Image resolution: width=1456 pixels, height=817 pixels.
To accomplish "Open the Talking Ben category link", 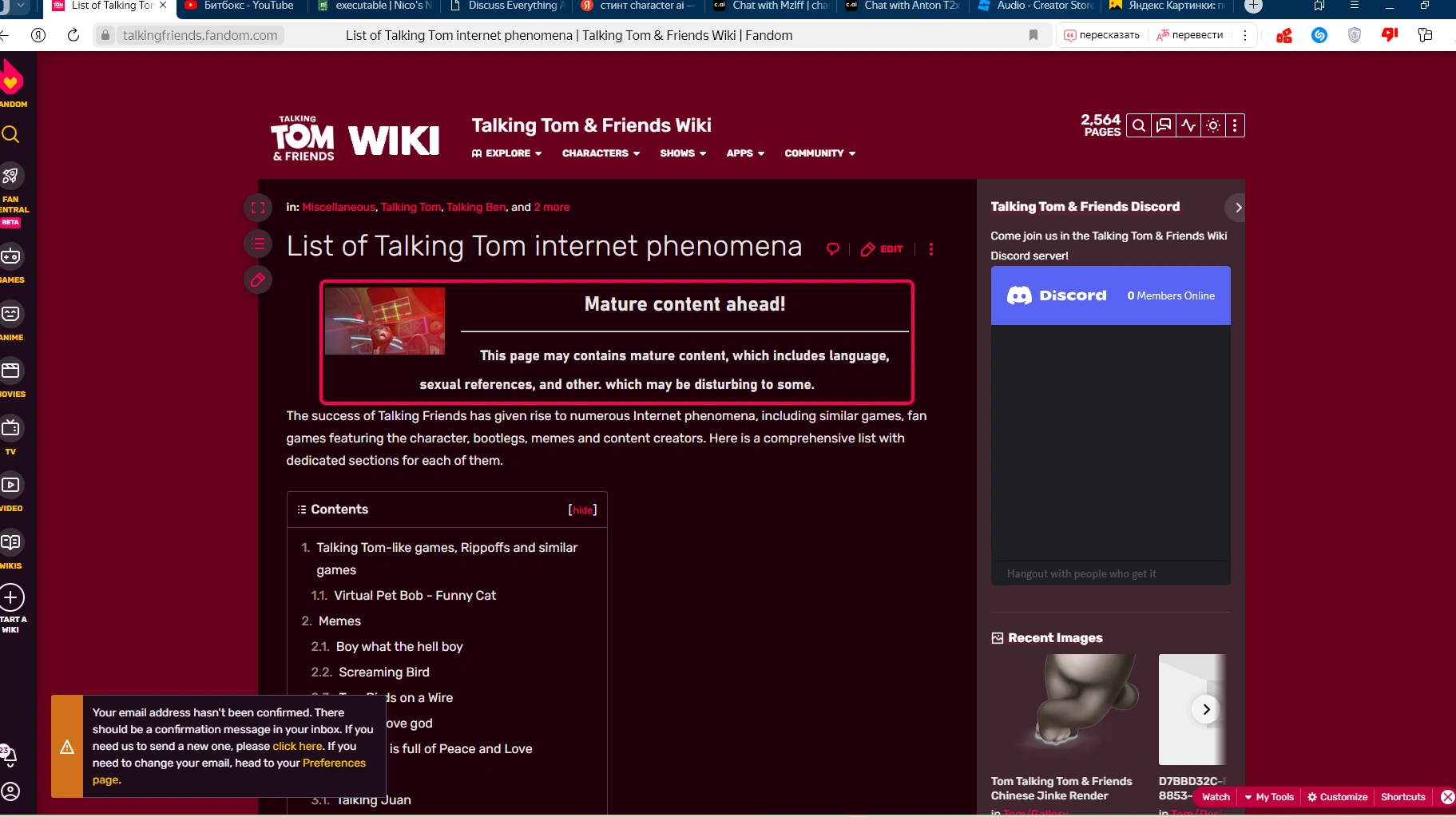I will click(x=475, y=207).
